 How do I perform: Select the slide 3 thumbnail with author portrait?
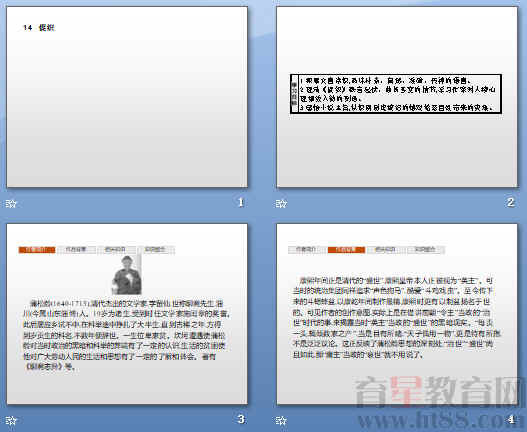pyautogui.click(x=127, y=314)
